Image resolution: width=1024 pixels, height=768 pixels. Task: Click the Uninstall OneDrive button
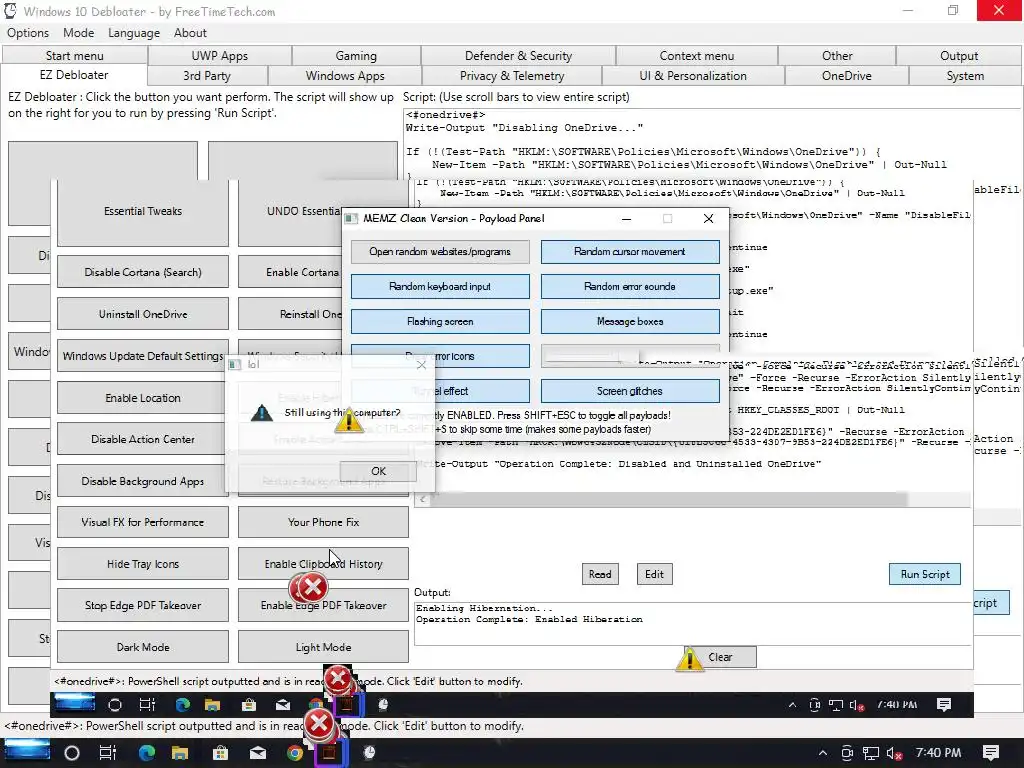click(x=143, y=314)
